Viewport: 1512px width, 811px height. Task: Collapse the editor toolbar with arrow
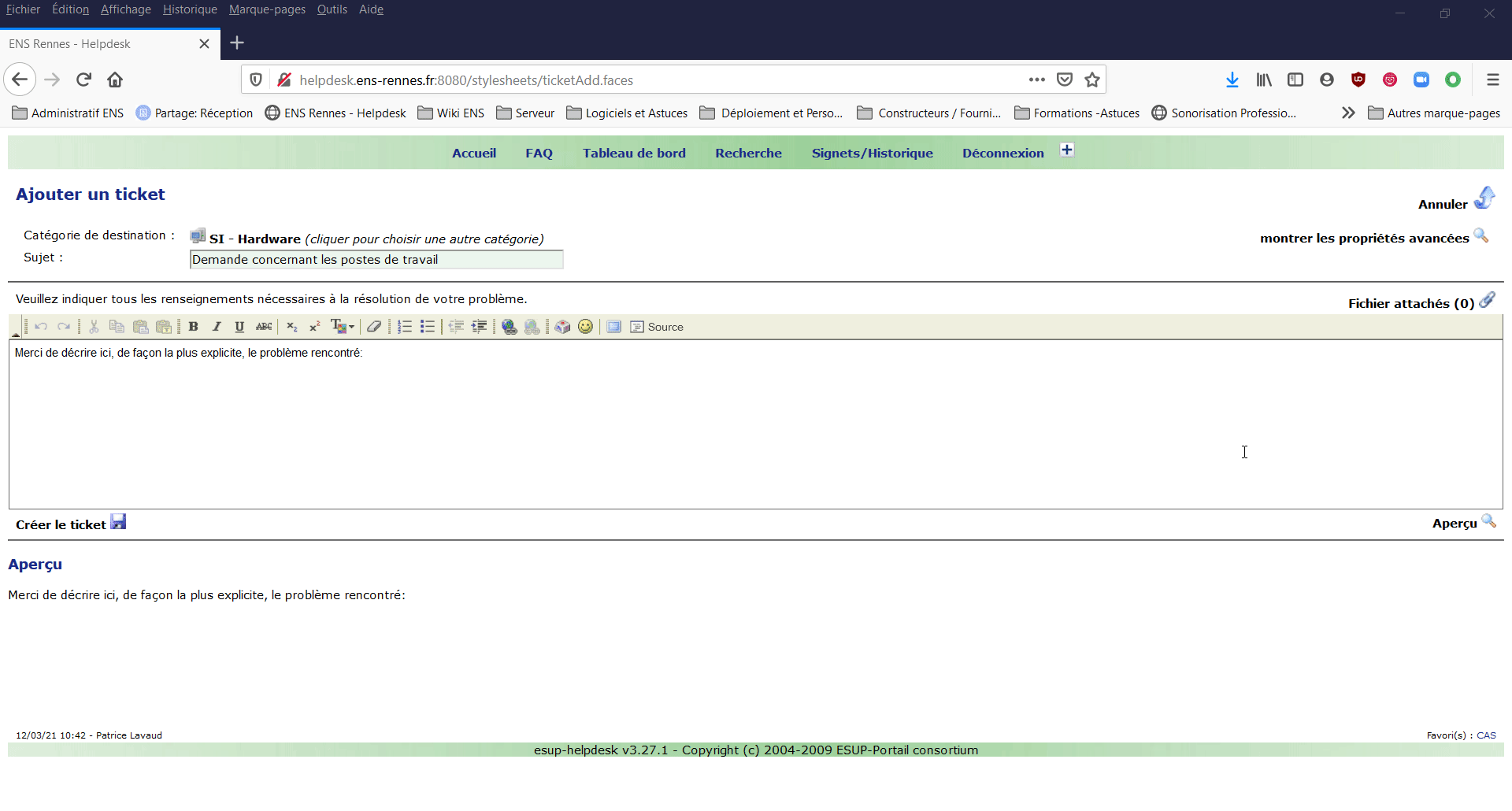tap(16, 333)
